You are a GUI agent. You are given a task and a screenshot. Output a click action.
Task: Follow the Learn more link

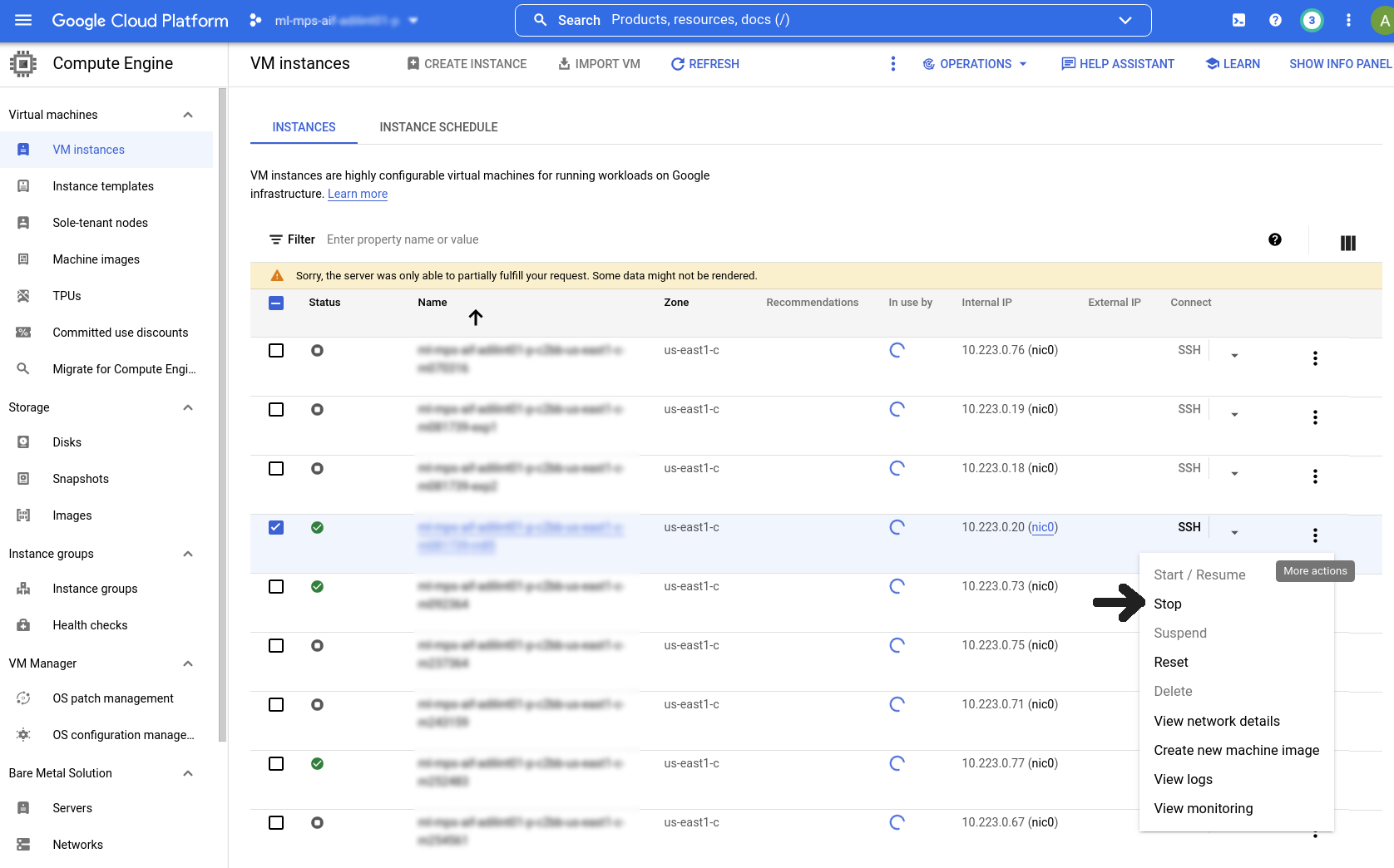[358, 194]
